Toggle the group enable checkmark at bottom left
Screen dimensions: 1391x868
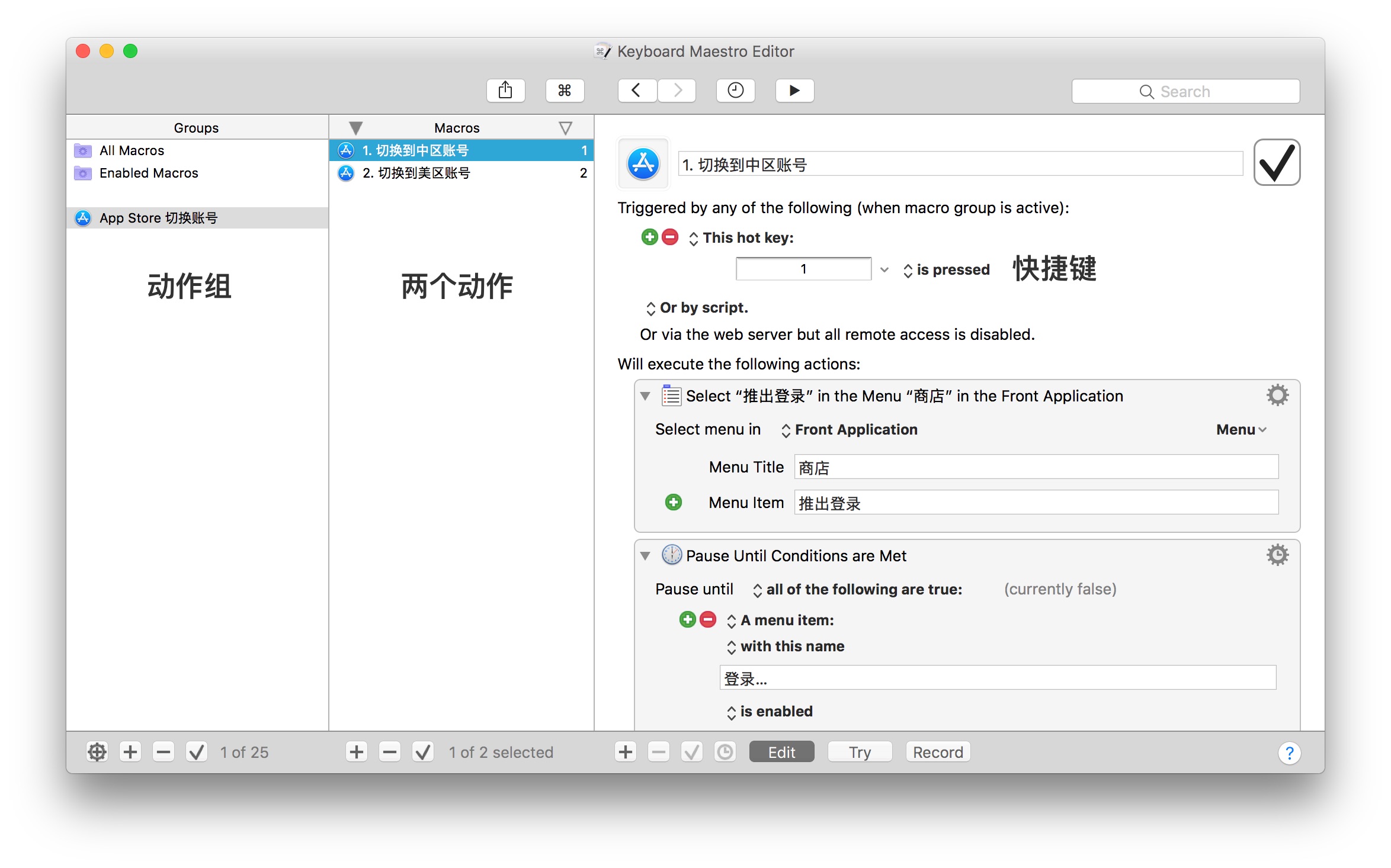197,753
